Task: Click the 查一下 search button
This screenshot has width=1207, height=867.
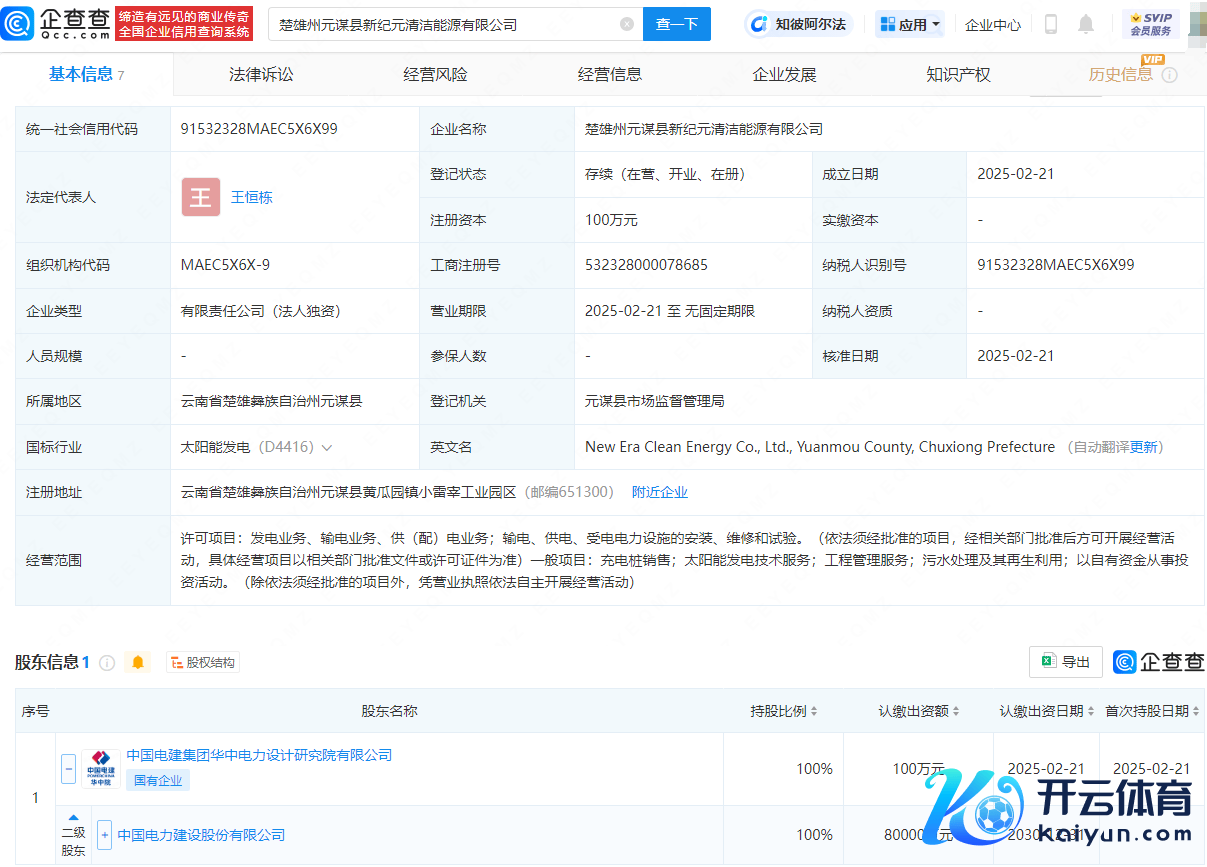Action: [677, 24]
